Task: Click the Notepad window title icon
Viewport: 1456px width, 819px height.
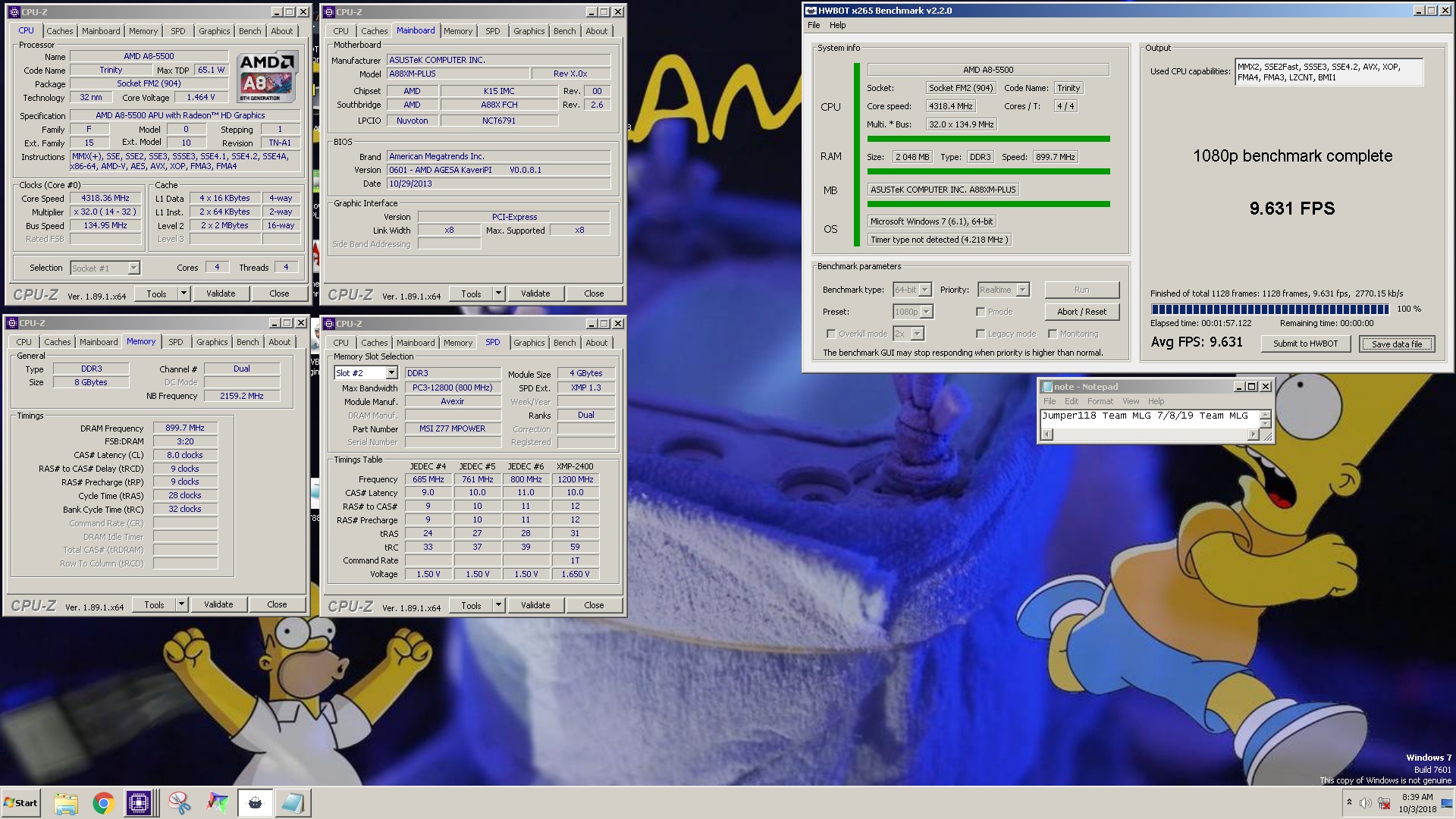Action: tap(1046, 387)
